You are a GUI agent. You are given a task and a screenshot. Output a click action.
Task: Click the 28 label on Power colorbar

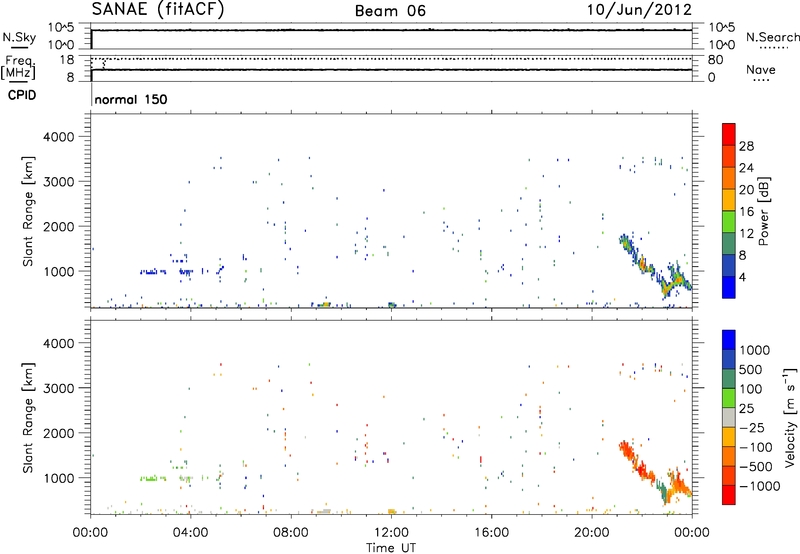tap(746, 146)
